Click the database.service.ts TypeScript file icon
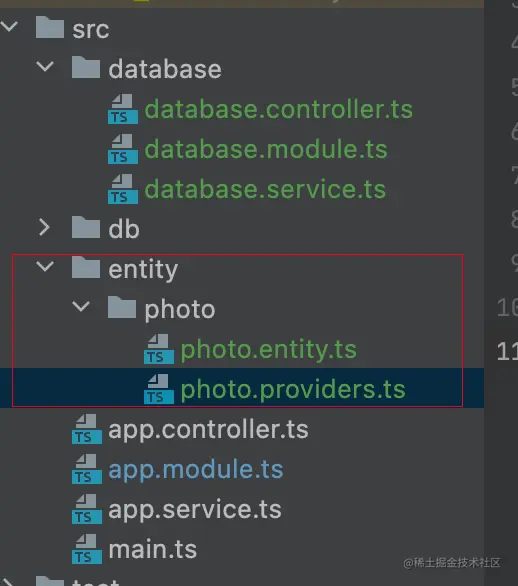518x586 pixels. point(123,189)
